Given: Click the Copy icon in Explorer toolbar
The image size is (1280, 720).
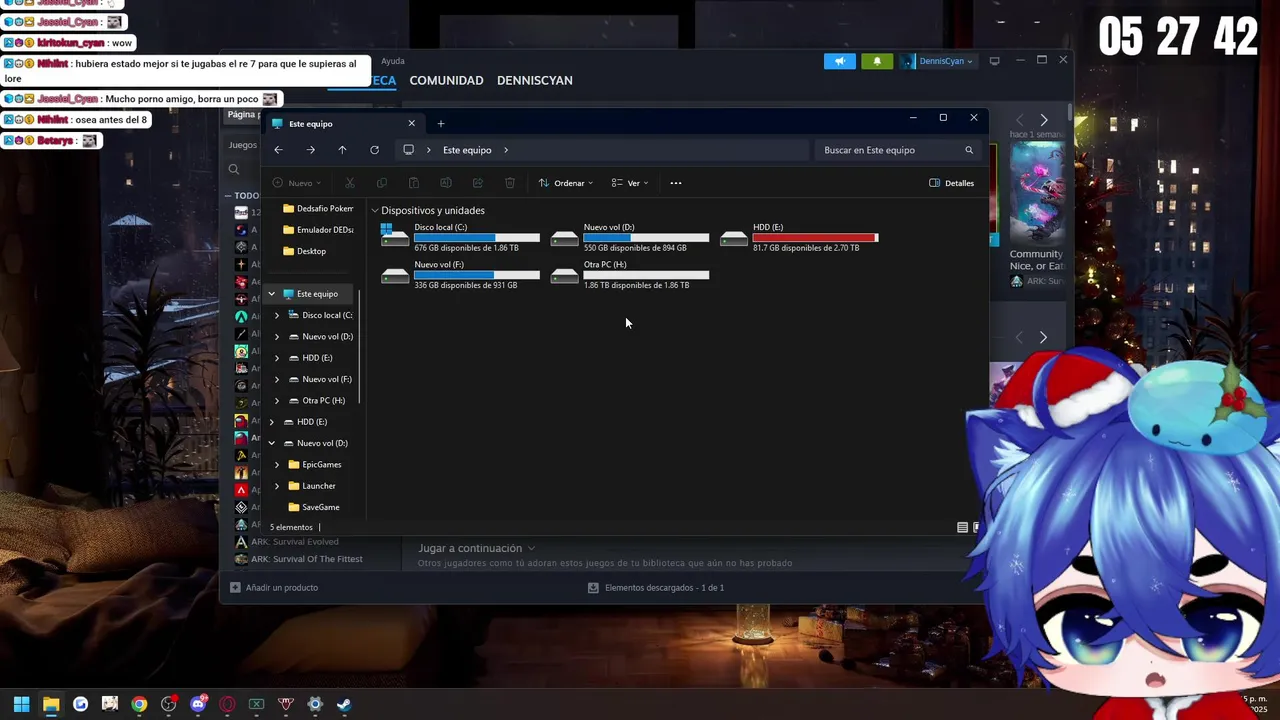Looking at the screenshot, I should point(381,183).
